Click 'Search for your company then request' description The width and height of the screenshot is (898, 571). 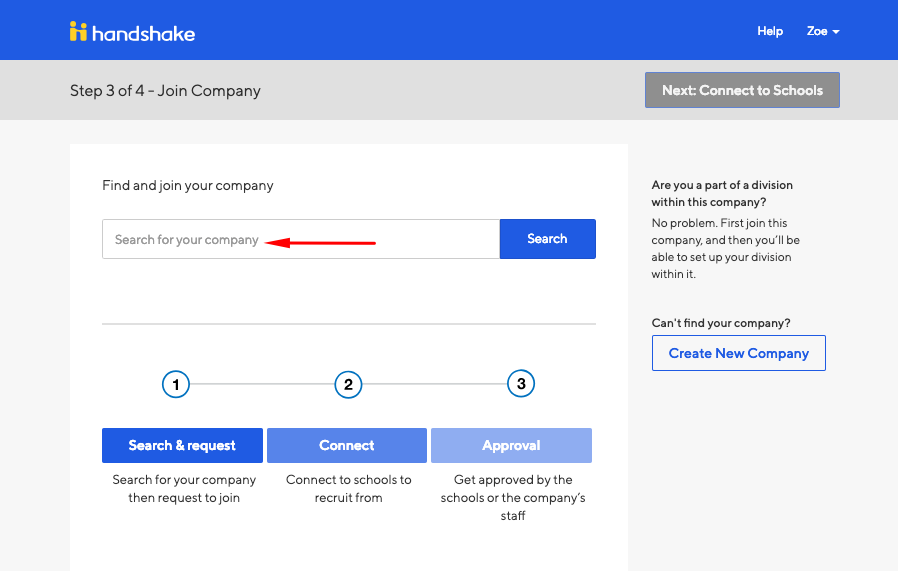click(x=184, y=489)
